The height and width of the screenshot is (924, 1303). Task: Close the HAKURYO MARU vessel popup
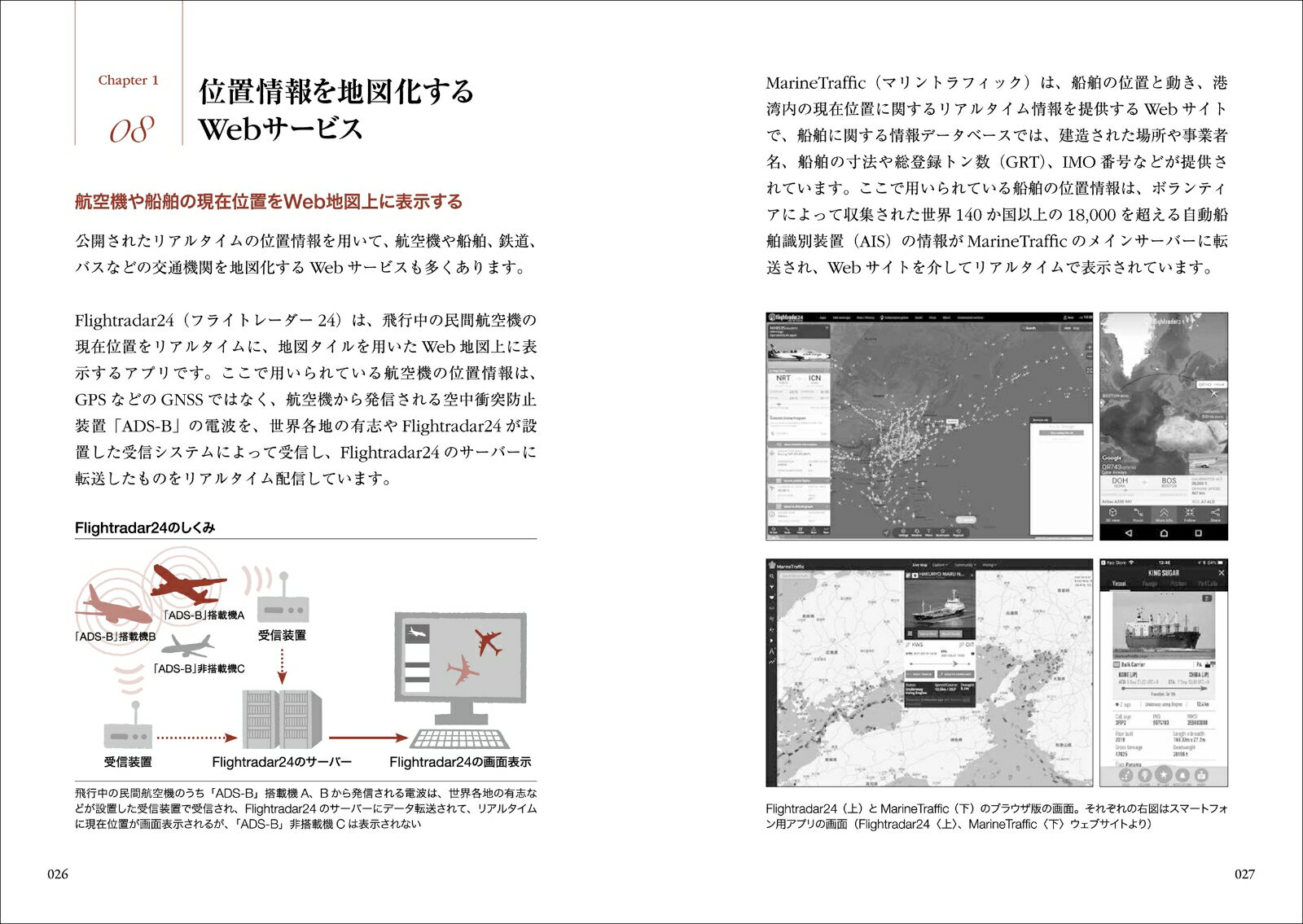tap(971, 575)
